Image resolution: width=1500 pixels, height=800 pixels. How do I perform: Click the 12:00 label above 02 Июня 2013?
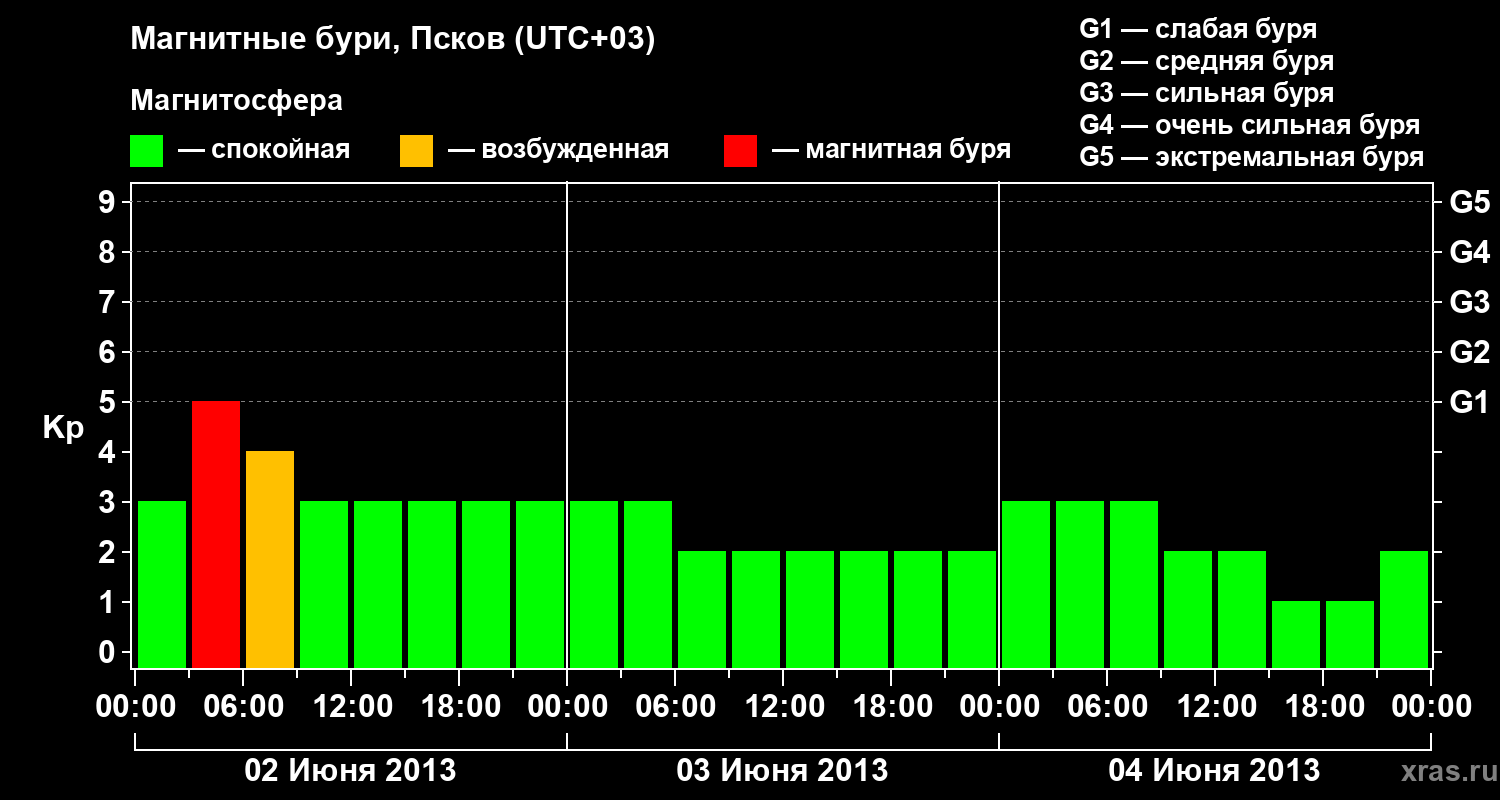click(352, 707)
